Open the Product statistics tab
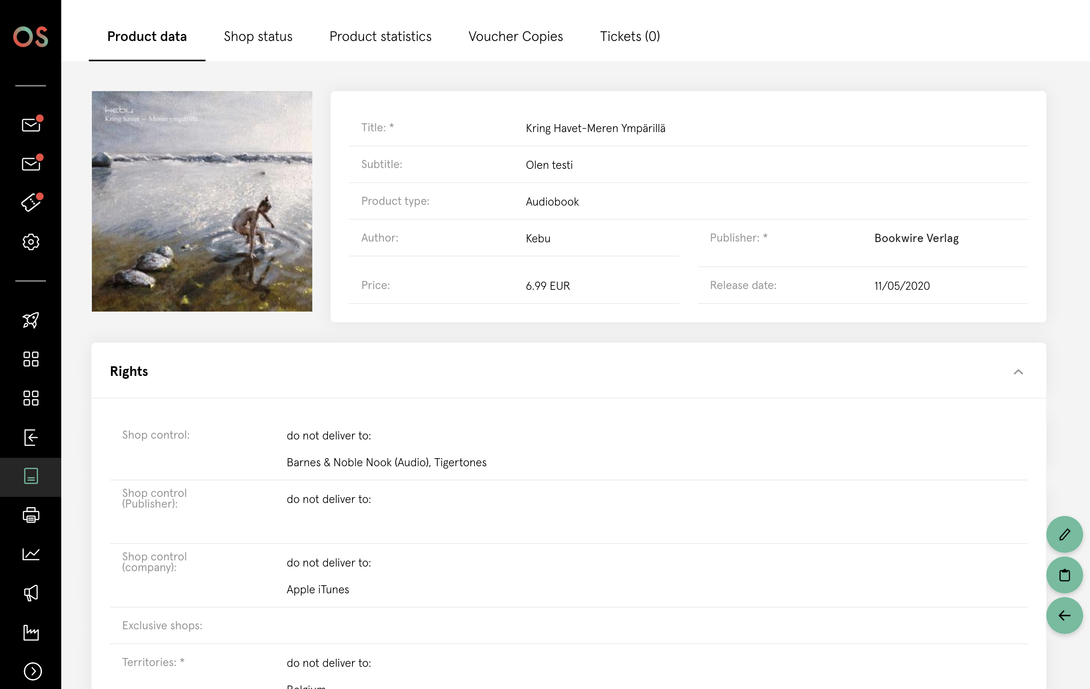 380,36
